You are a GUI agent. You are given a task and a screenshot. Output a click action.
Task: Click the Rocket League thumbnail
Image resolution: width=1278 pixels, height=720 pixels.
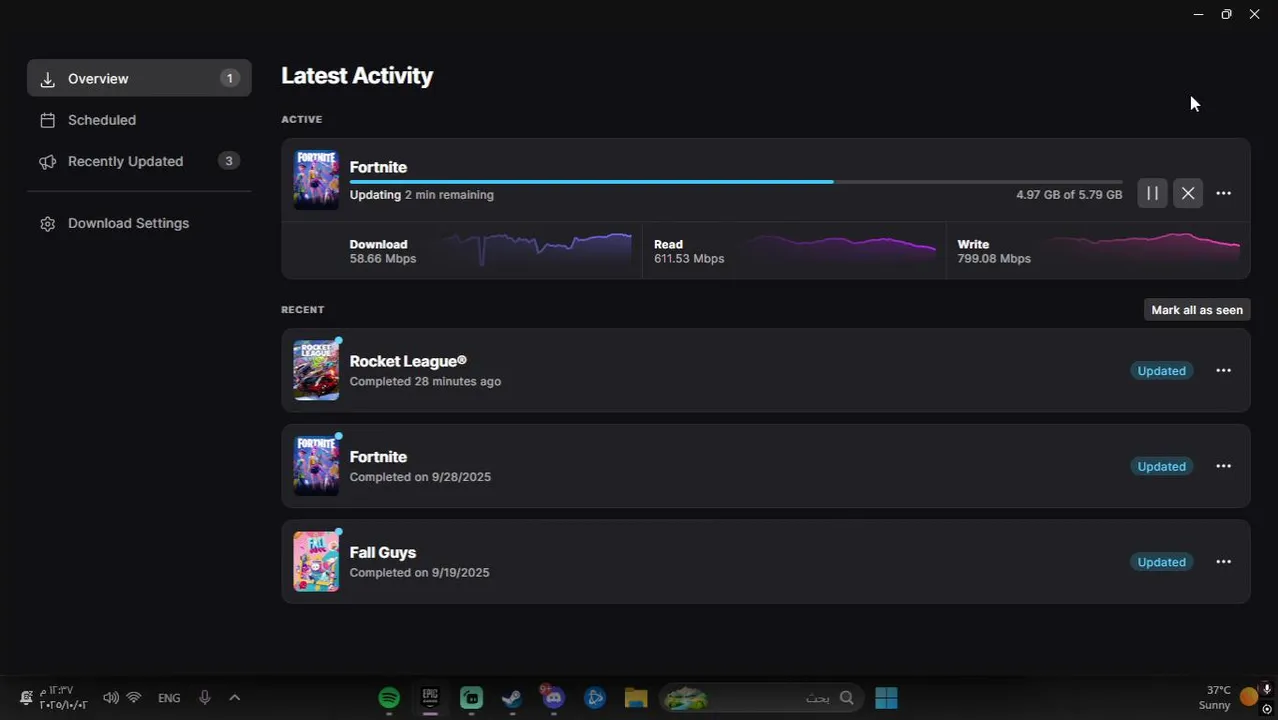[x=316, y=370]
